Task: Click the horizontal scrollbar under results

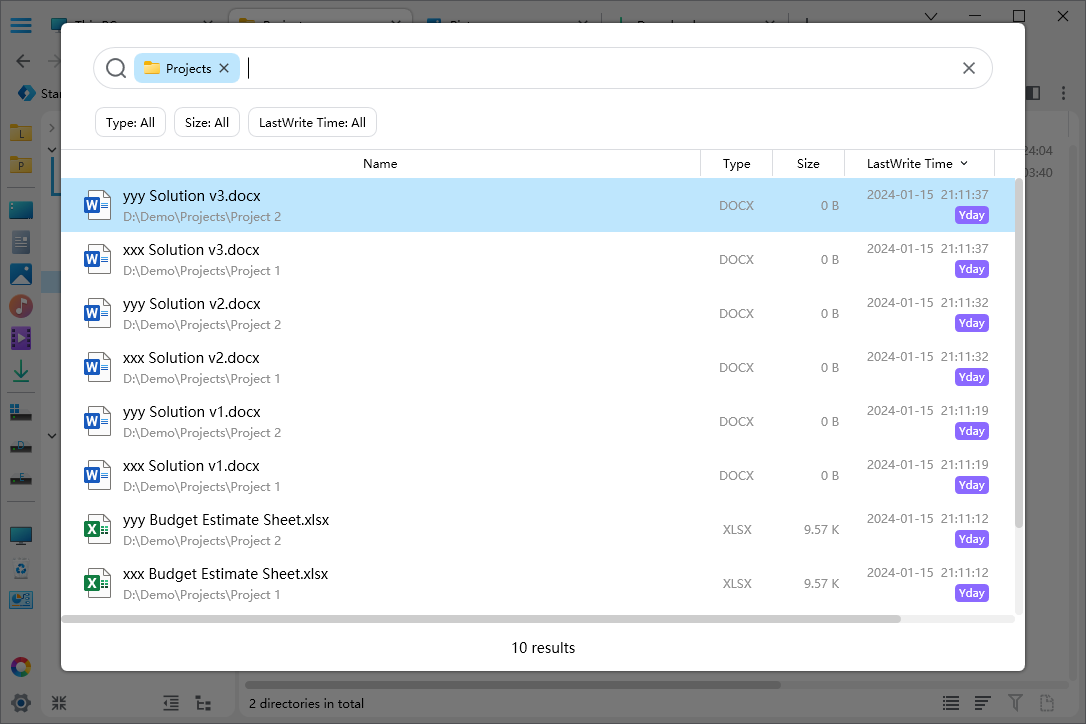Action: tap(480, 619)
